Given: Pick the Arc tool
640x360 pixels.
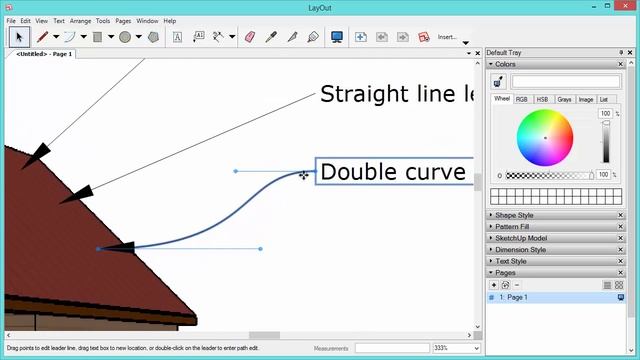Looking at the screenshot, I should (x=70, y=37).
